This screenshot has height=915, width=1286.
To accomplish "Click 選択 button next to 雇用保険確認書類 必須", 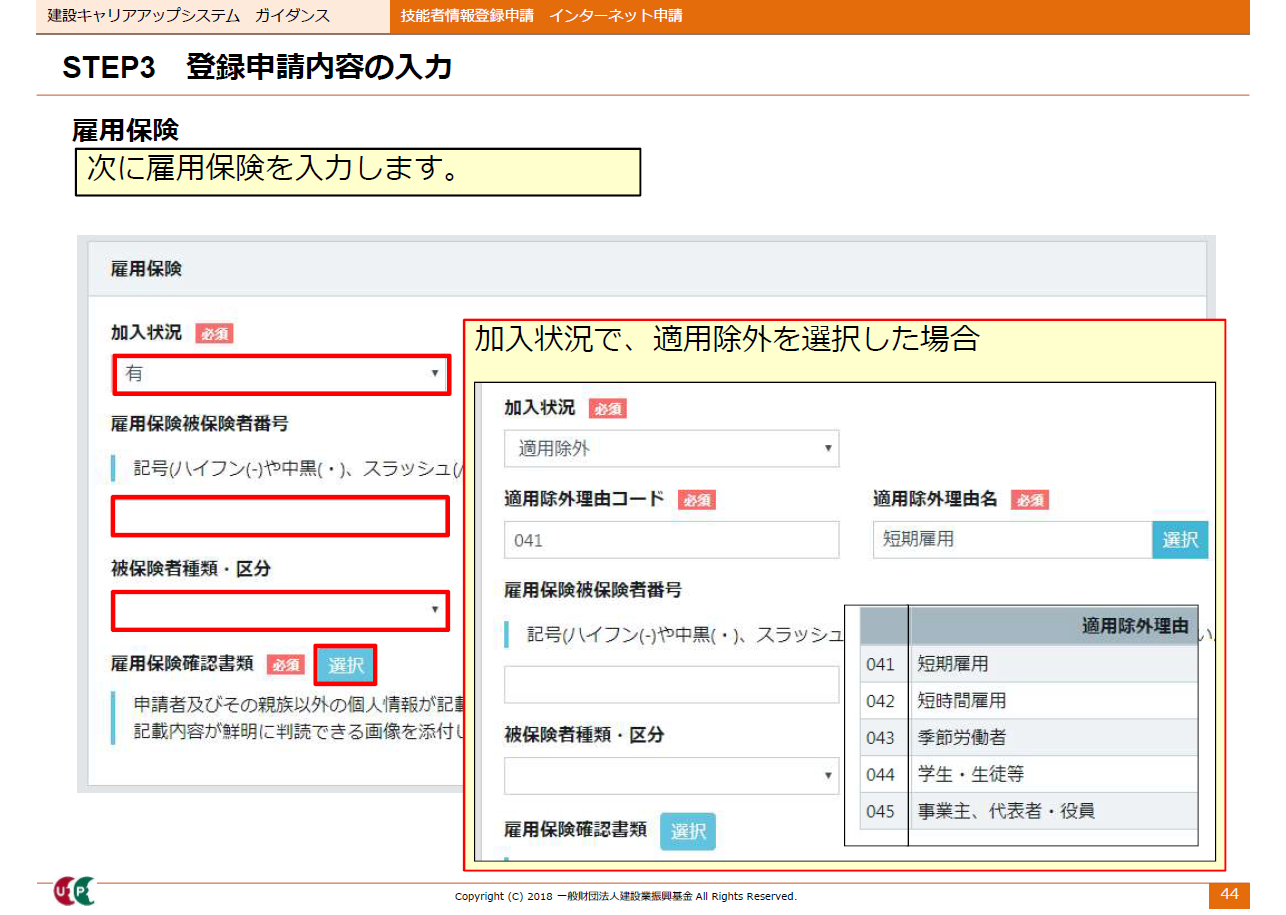I will (x=345, y=665).
